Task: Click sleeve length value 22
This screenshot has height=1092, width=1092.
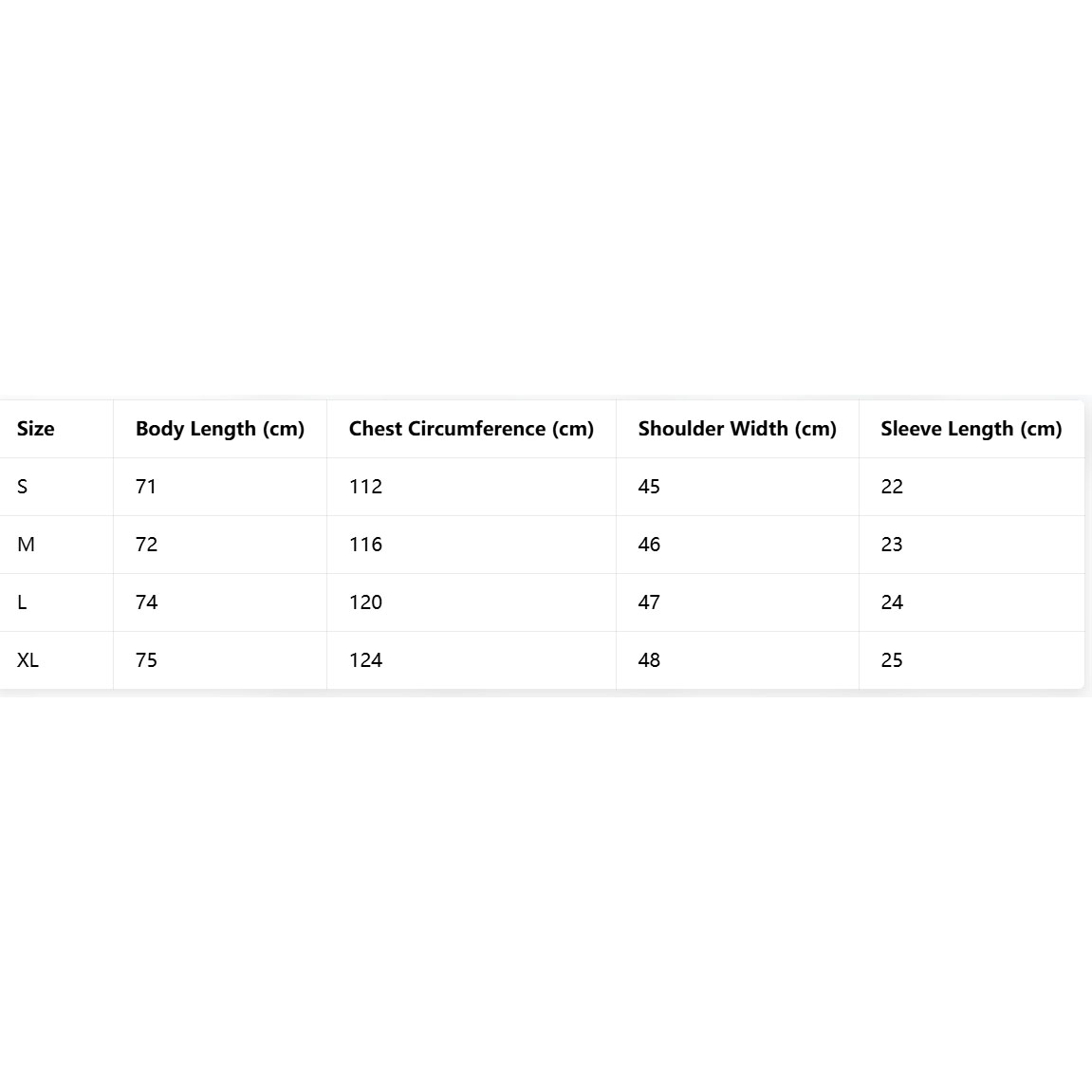Action: pos(892,487)
